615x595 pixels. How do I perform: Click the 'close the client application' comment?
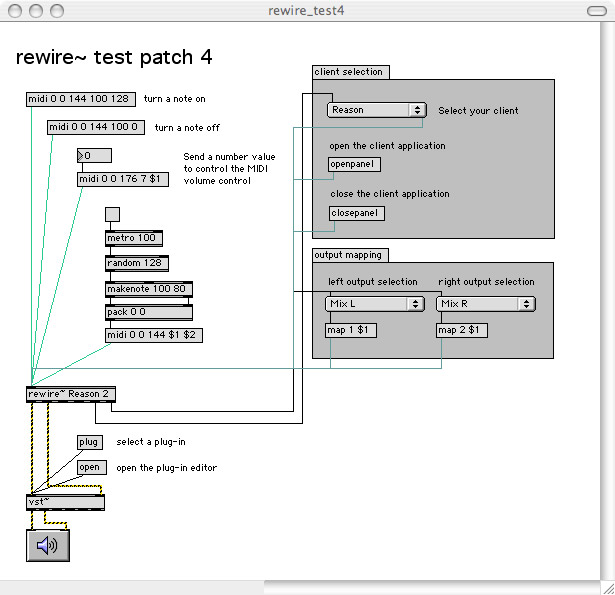390,194
